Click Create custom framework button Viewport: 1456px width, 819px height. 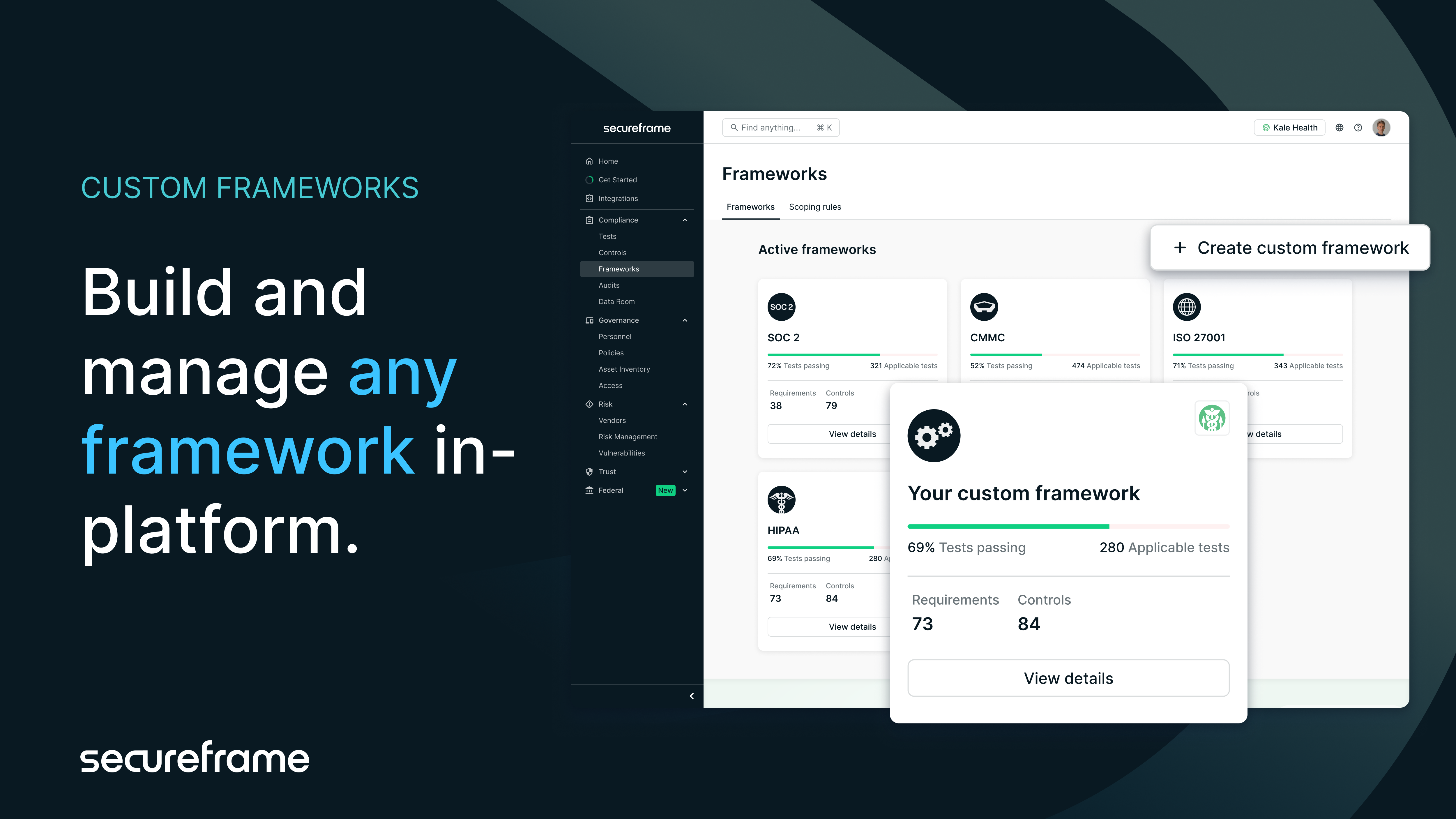(x=1290, y=248)
